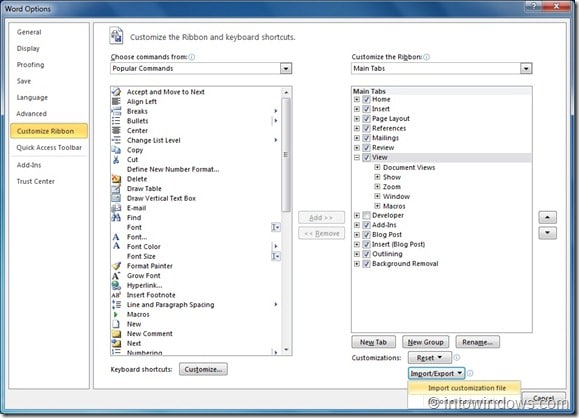Click the New Comment icon
This screenshot has width=579, height=418.
click(x=116, y=333)
